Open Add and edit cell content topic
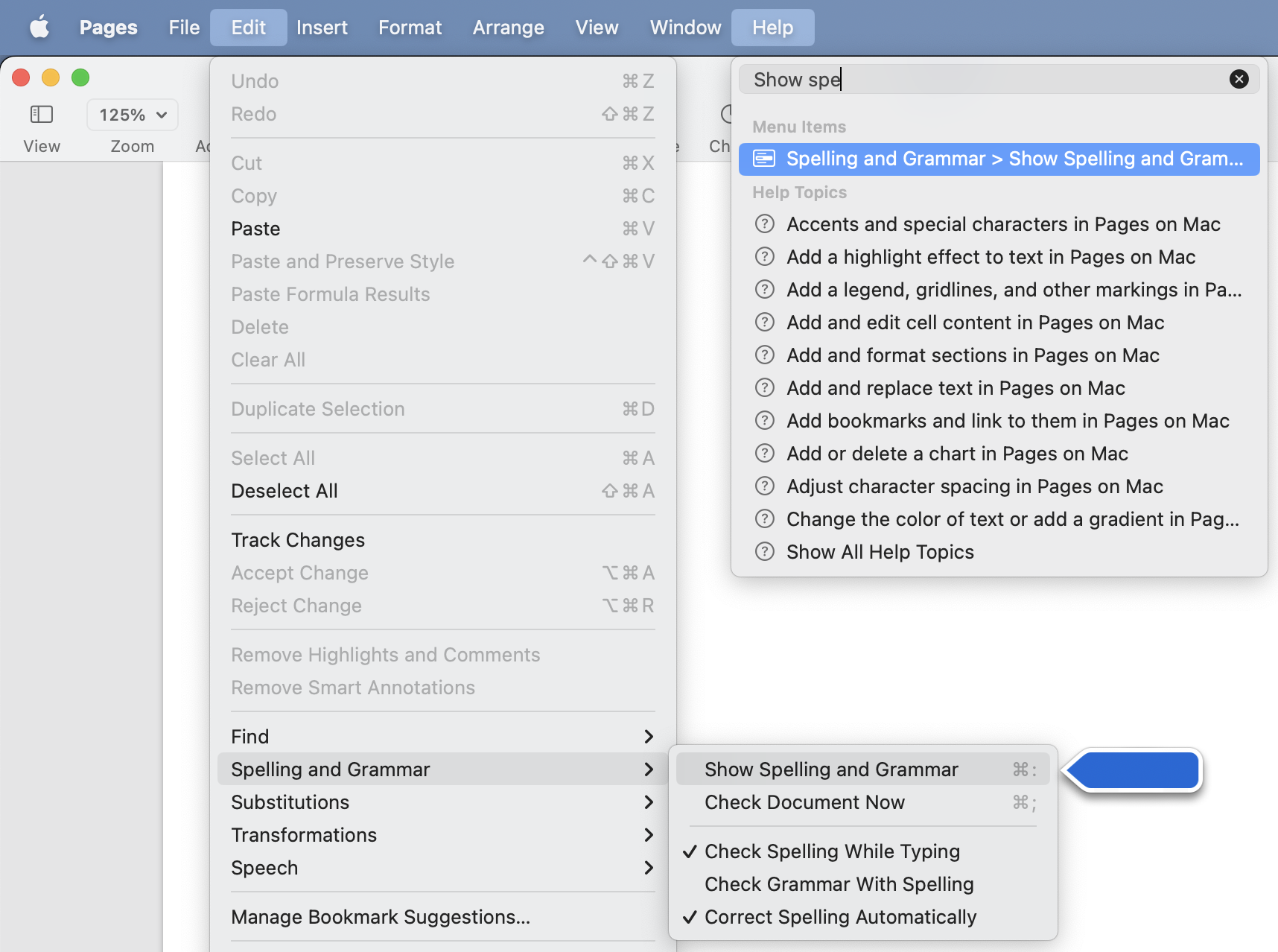Screen dimensions: 1278x952 [999, 323]
